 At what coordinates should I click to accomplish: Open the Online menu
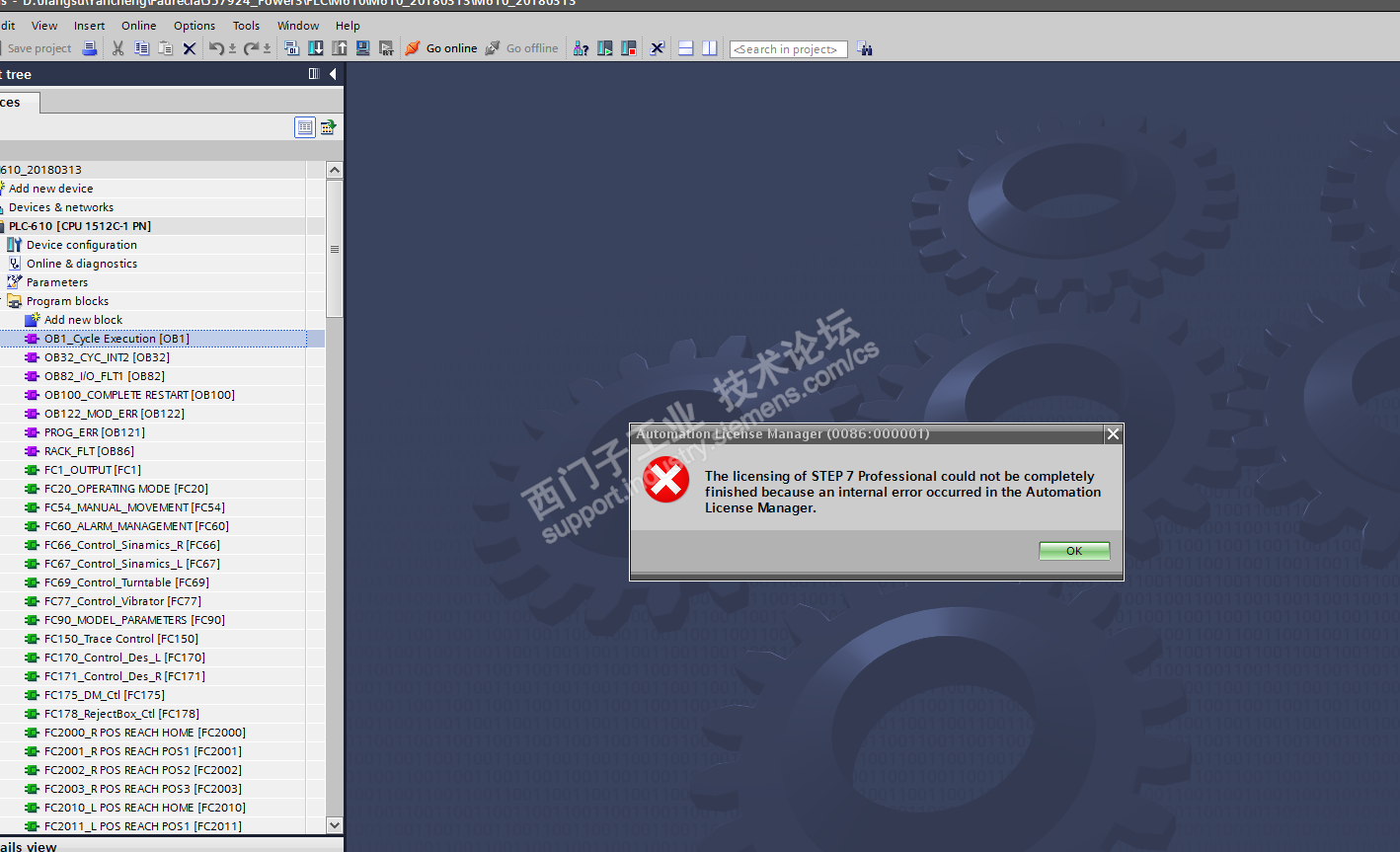138,26
